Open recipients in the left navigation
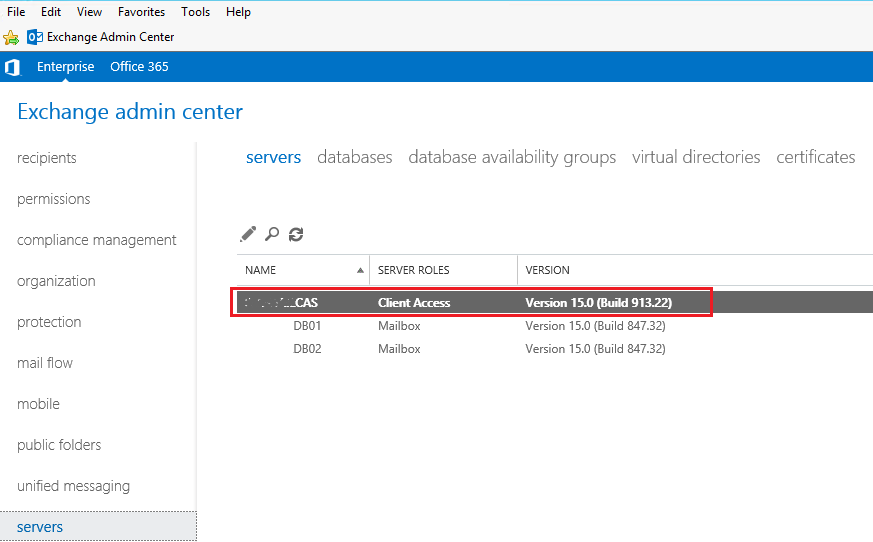 pyautogui.click(x=47, y=158)
